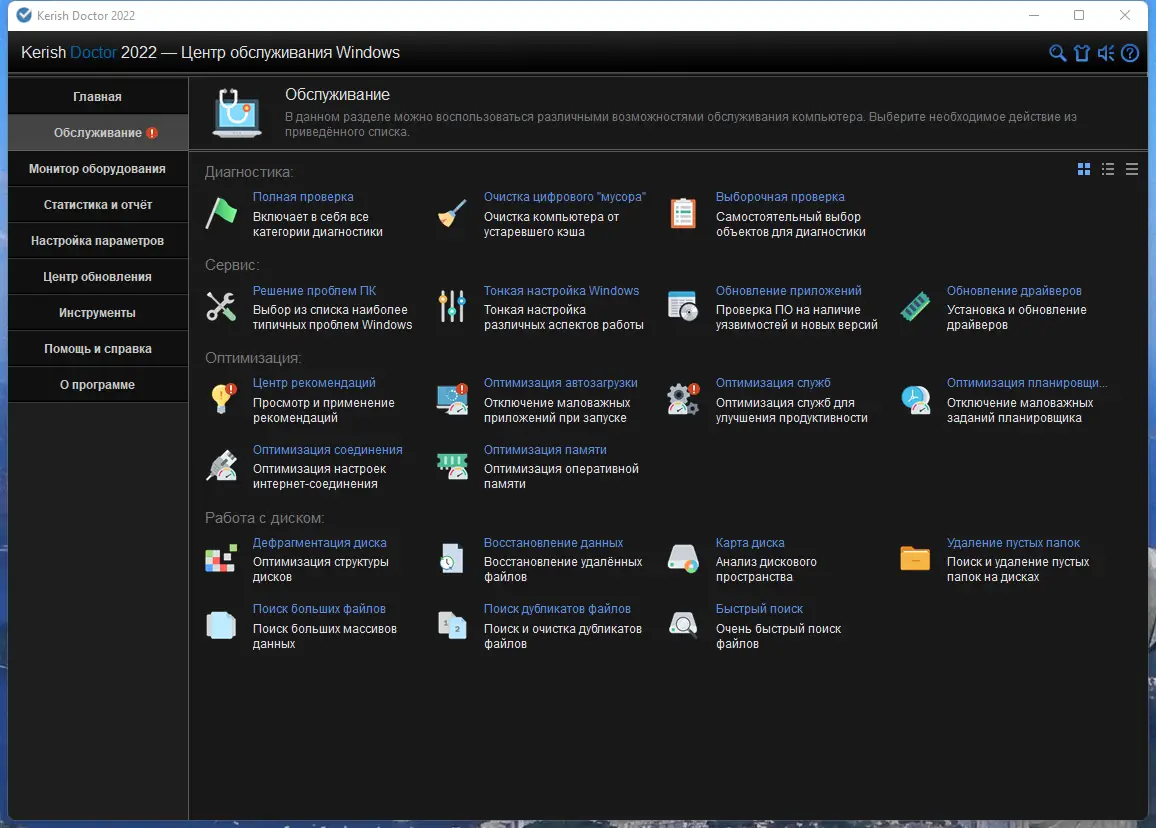
Task: Switch to compact list view icon
Action: 1132,170
